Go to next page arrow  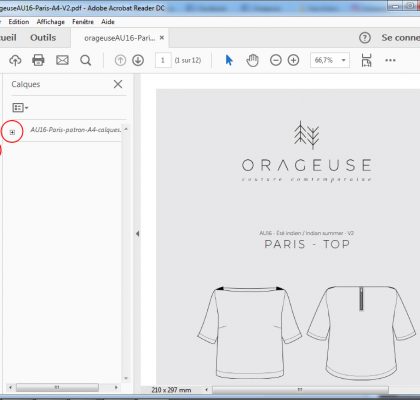[x=138, y=60]
